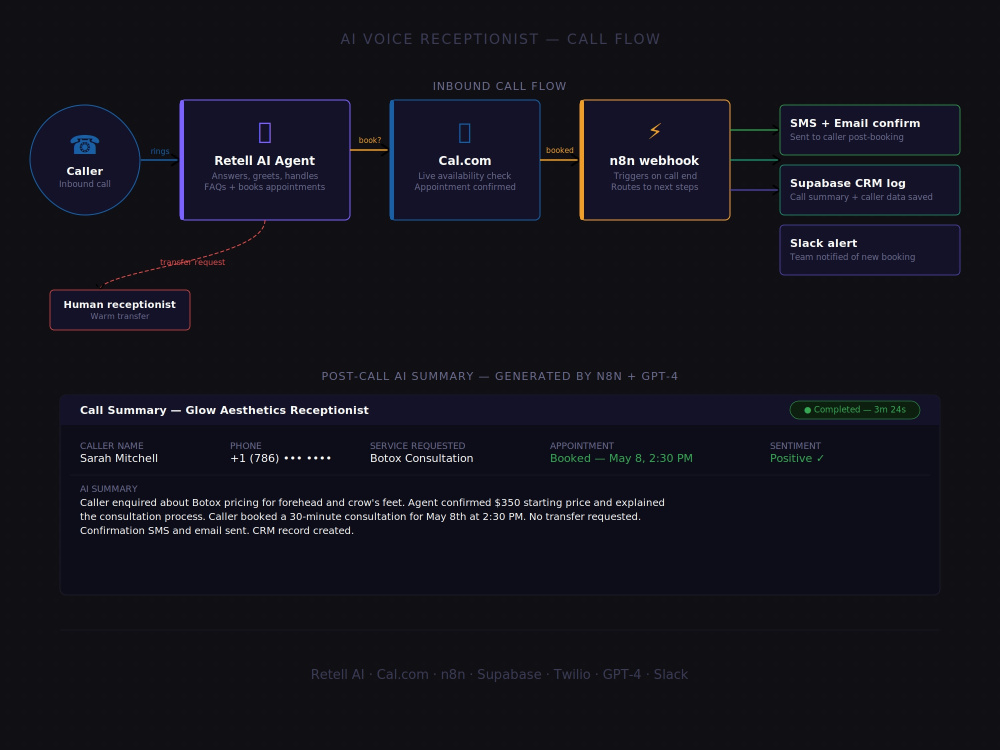The image size is (1000, 750).
Task: Click the Human receptionist box
Action: pyautogui.click(x=120, y=310)
